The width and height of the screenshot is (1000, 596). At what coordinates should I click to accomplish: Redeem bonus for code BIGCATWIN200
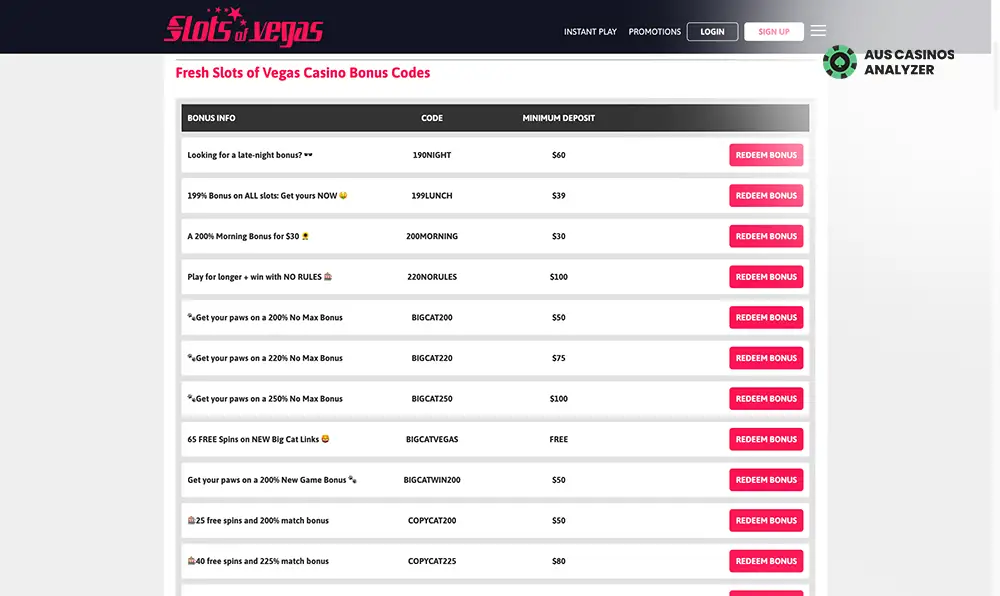(766, 480)
